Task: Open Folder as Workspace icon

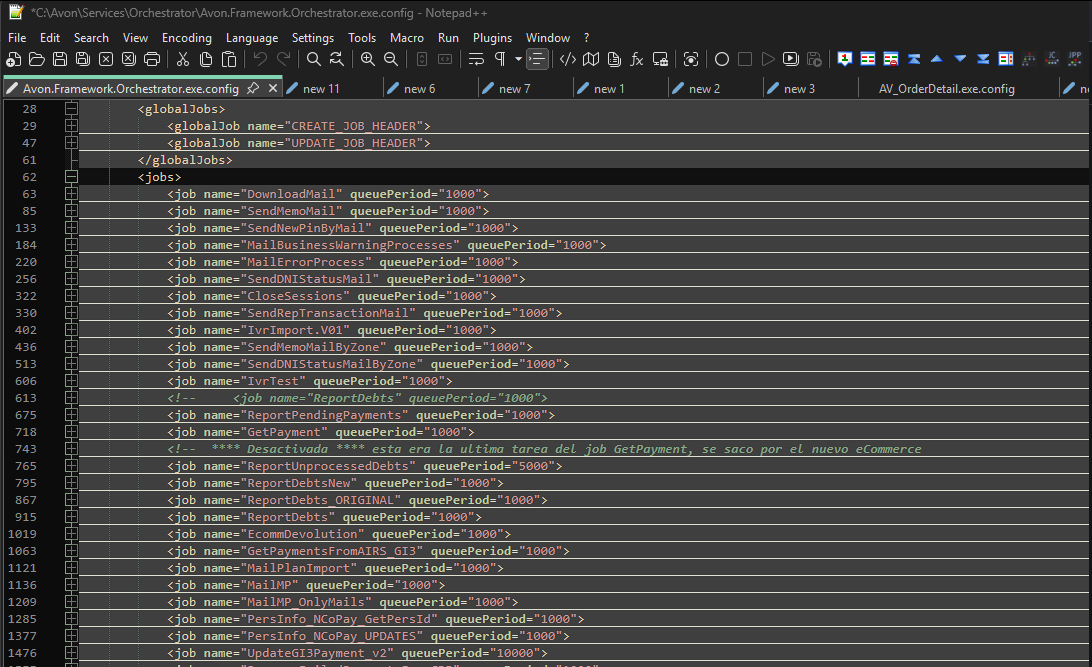Action: click(x=660, y=59)
